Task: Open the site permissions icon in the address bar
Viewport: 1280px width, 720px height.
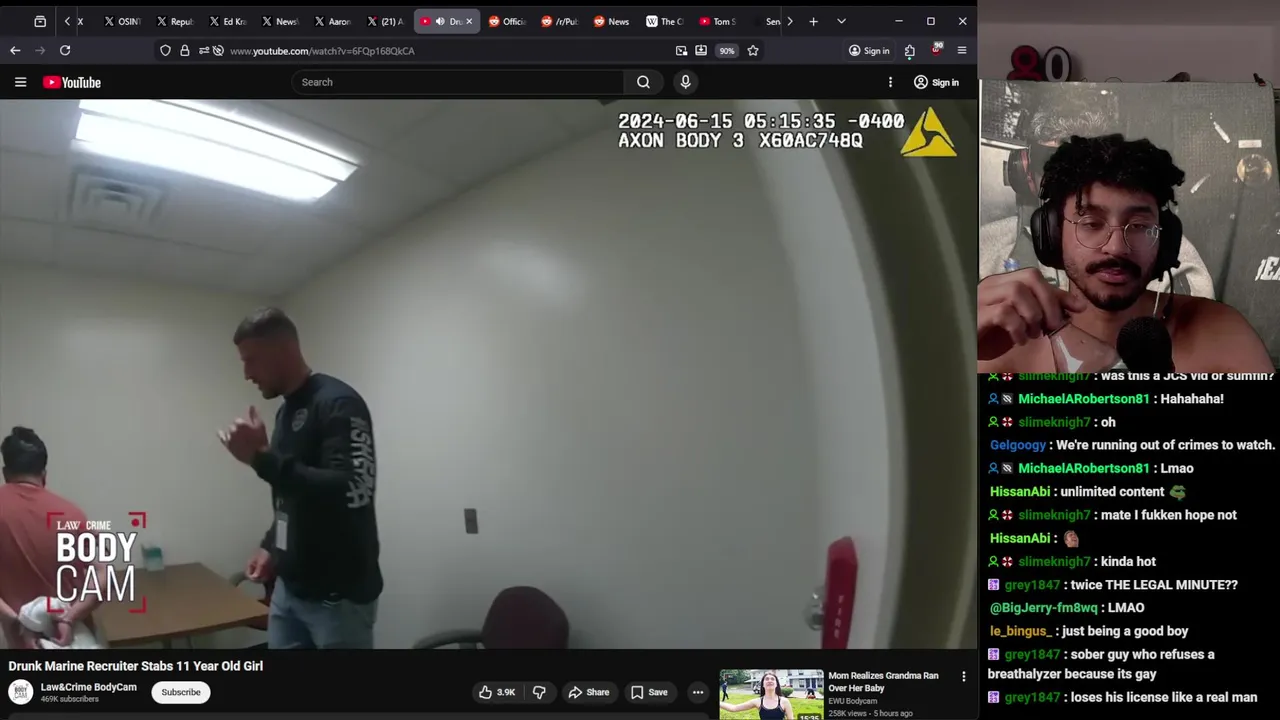Action: point(203,50)
